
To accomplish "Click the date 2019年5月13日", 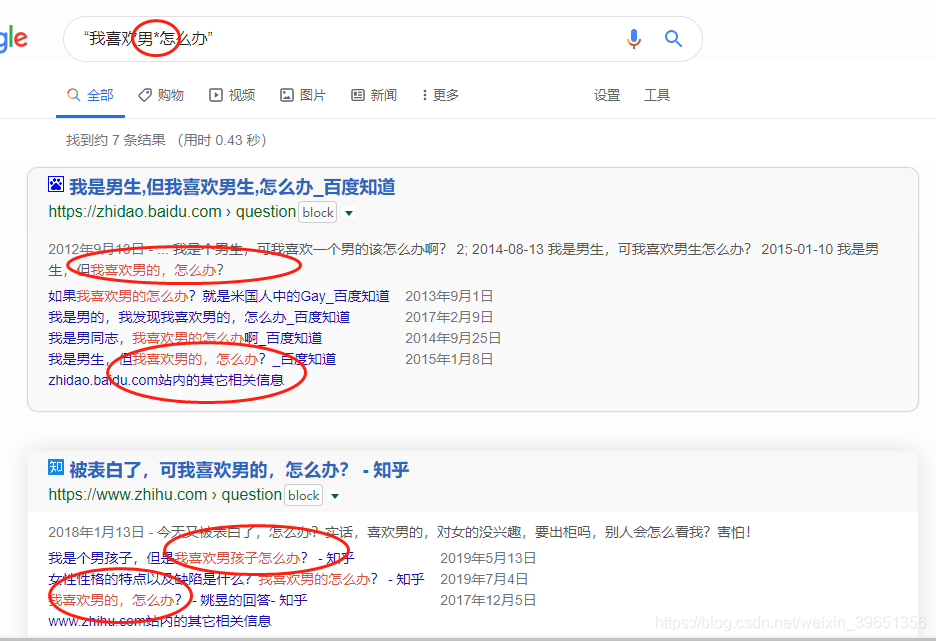I will pos(488,558).
